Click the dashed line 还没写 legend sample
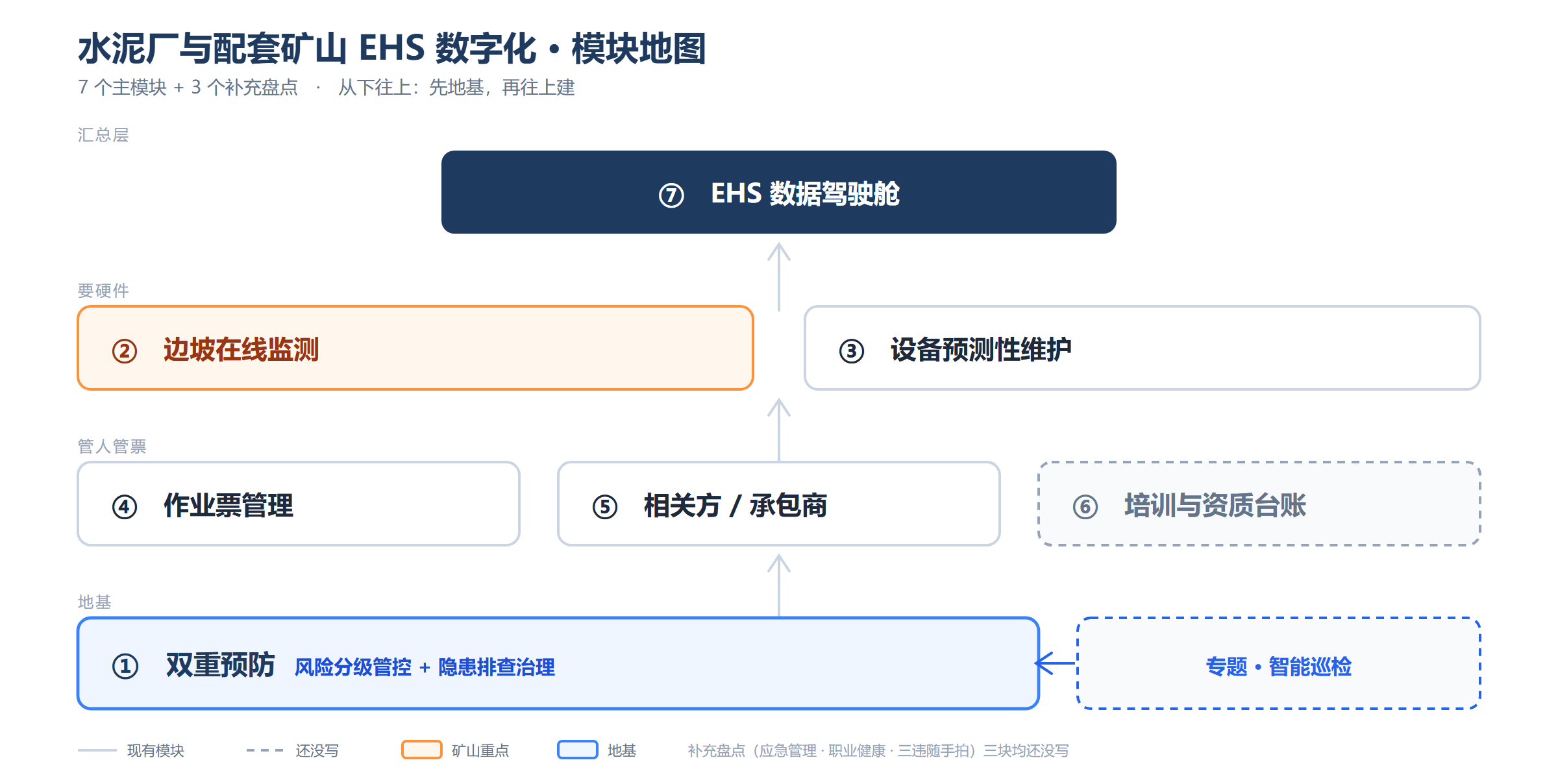This screenshot has width=1558, height=784. (265, 750)
